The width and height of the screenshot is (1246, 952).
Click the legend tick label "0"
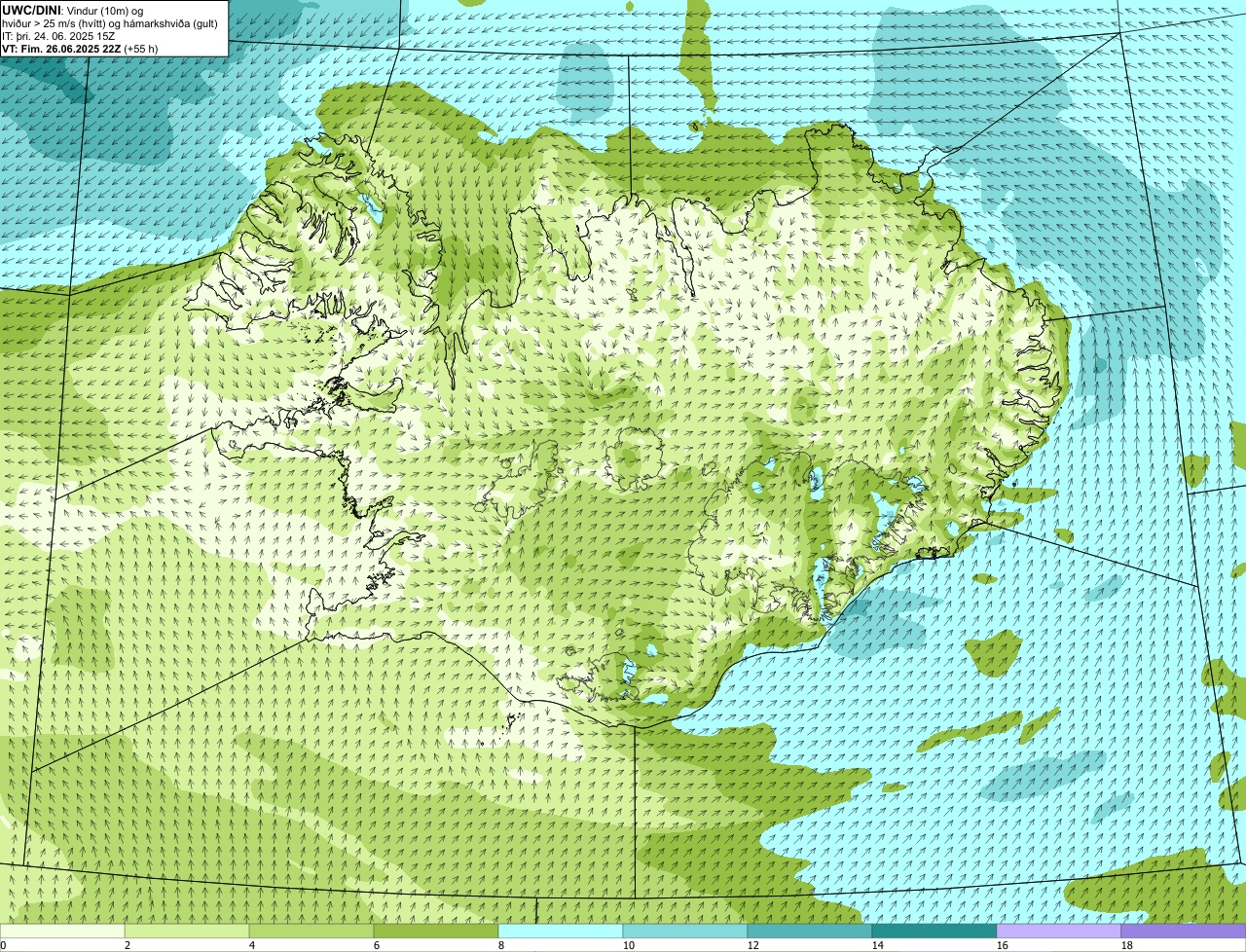(x=3, y=945)
